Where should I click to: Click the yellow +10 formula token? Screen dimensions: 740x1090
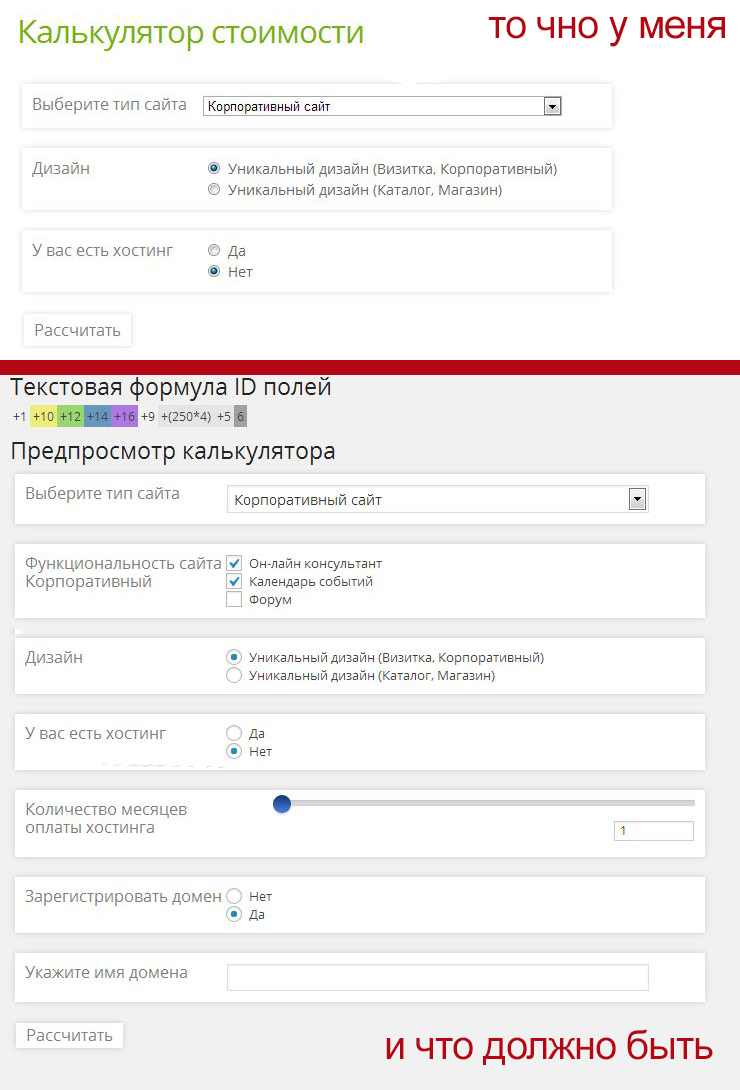point(43,416)
